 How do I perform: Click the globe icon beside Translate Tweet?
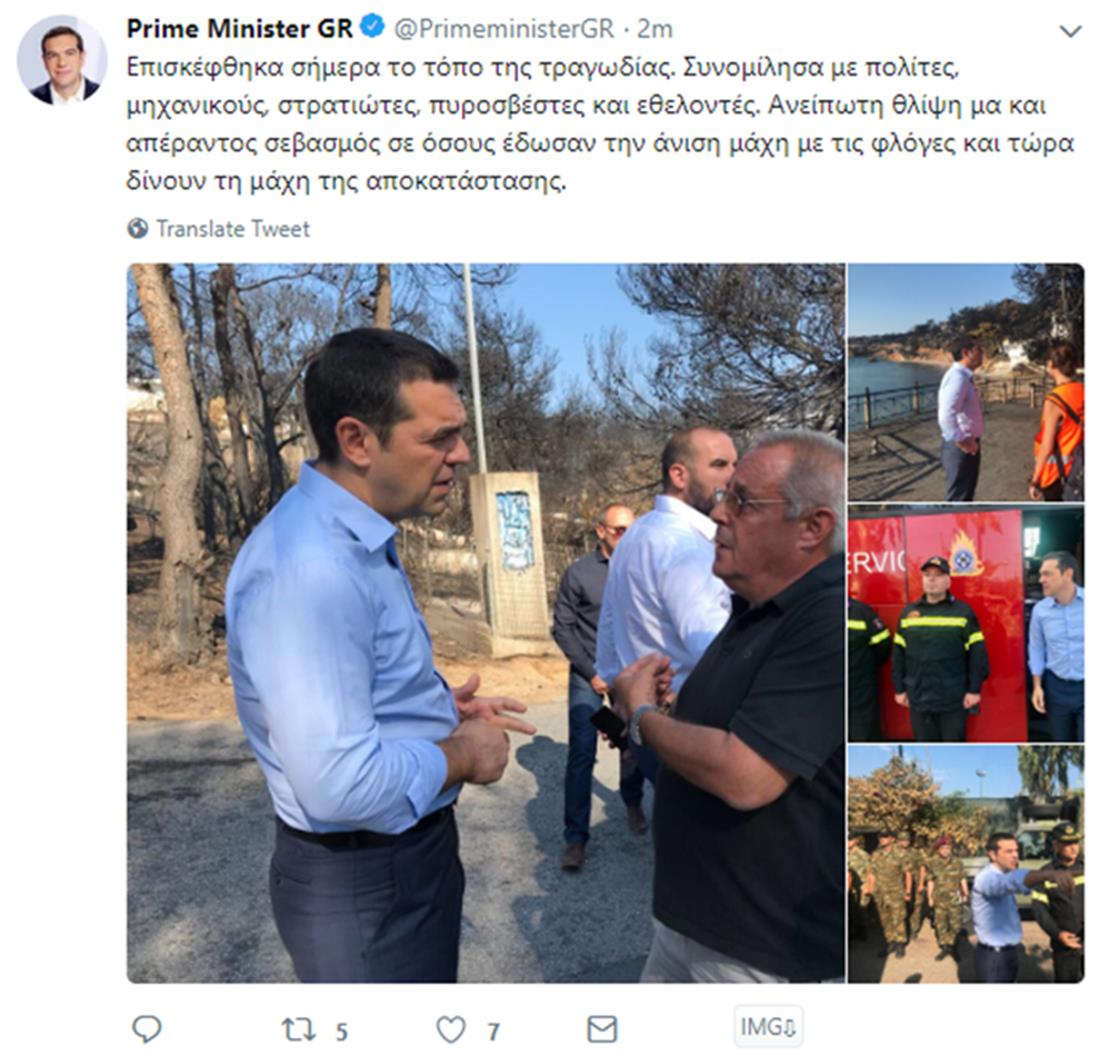(x=138, y=229)
